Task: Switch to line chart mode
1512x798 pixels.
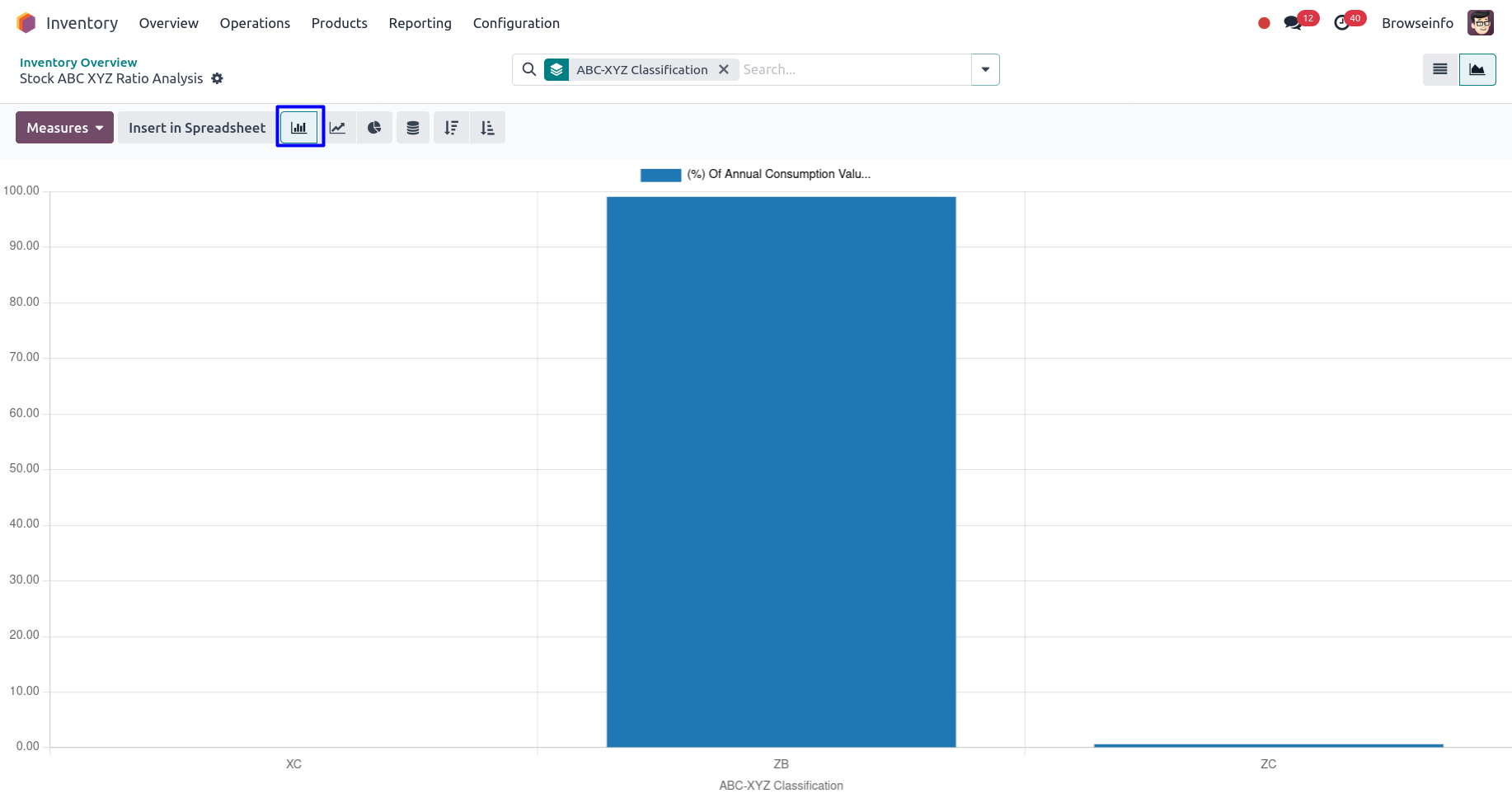Action: (337, 128)
